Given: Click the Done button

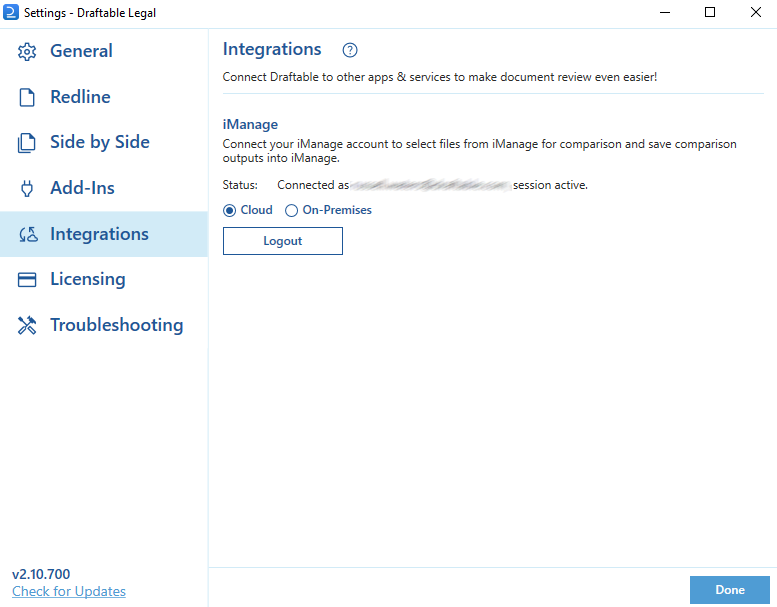Looking at the screenshot, I should (730, 590).
